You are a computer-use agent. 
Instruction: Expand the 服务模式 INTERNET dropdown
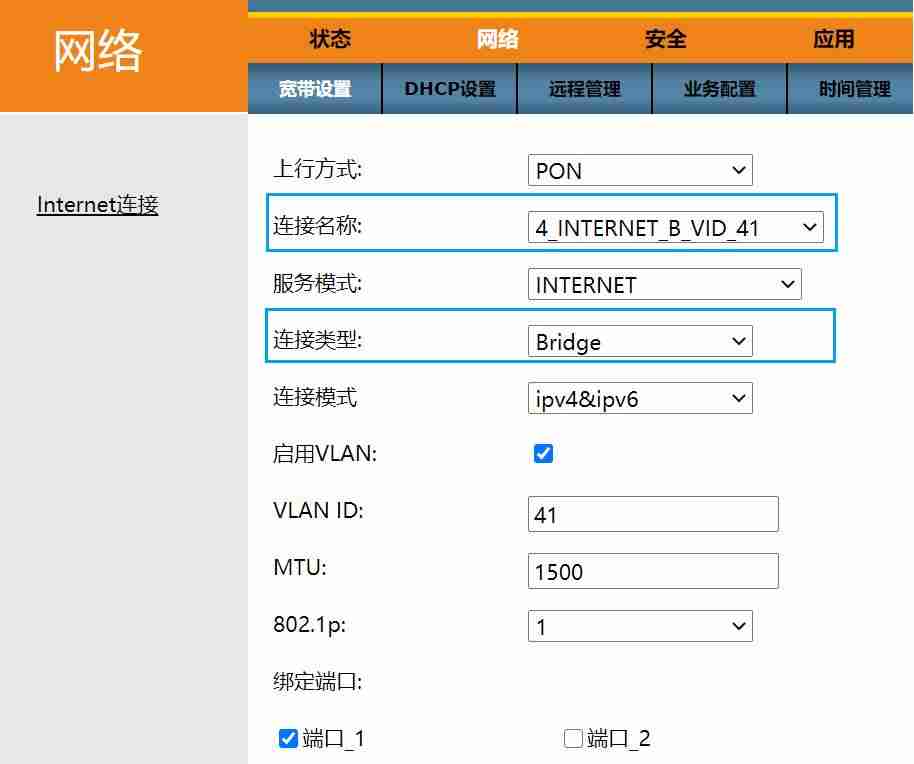665,284
